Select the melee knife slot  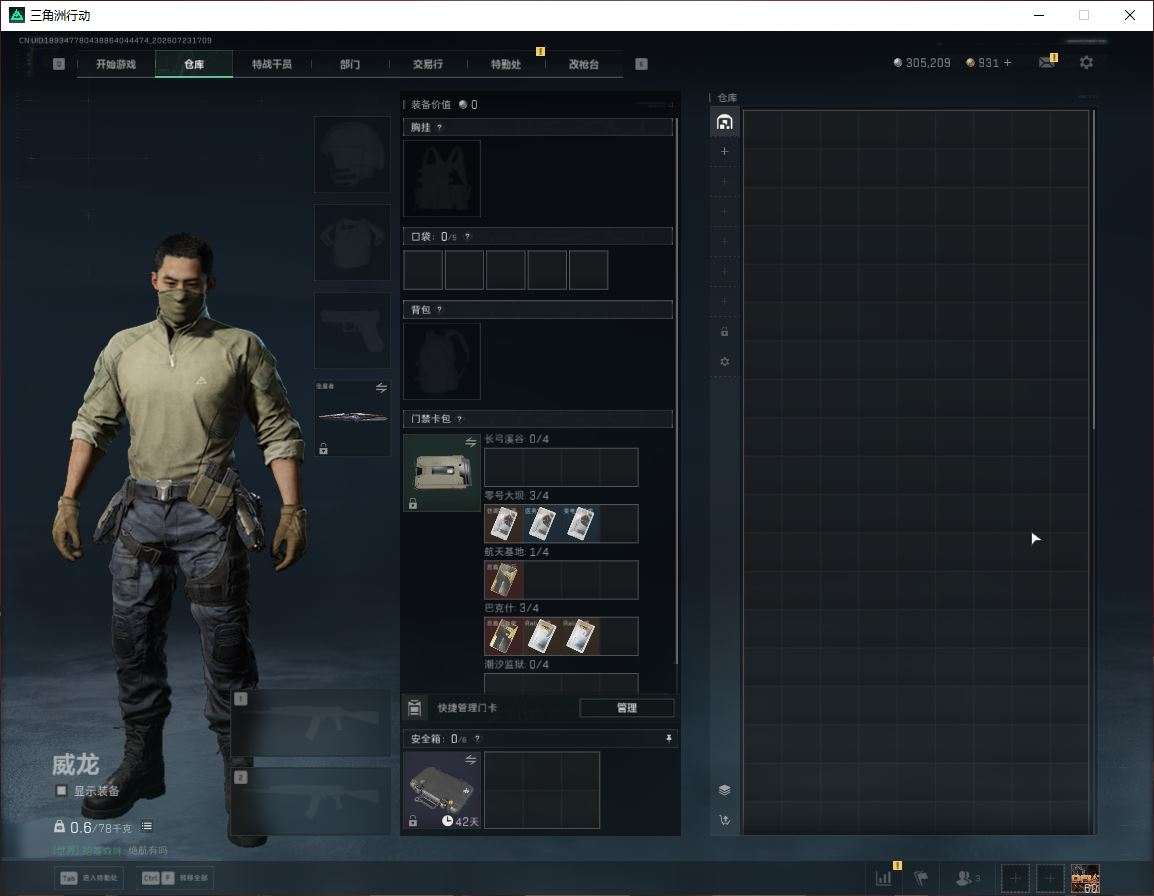(x=353, y=417)
